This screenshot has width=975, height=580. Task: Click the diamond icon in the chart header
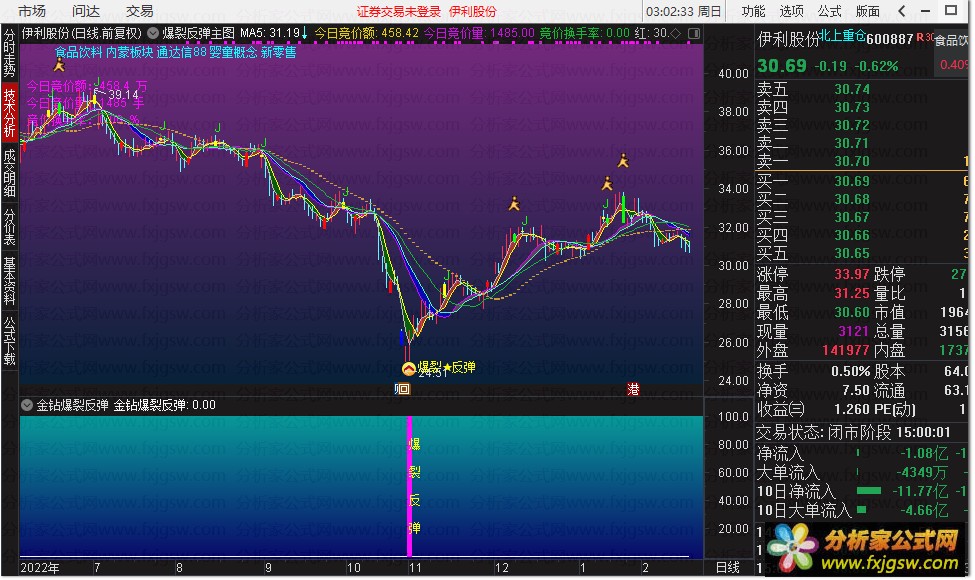click(677, 33)
